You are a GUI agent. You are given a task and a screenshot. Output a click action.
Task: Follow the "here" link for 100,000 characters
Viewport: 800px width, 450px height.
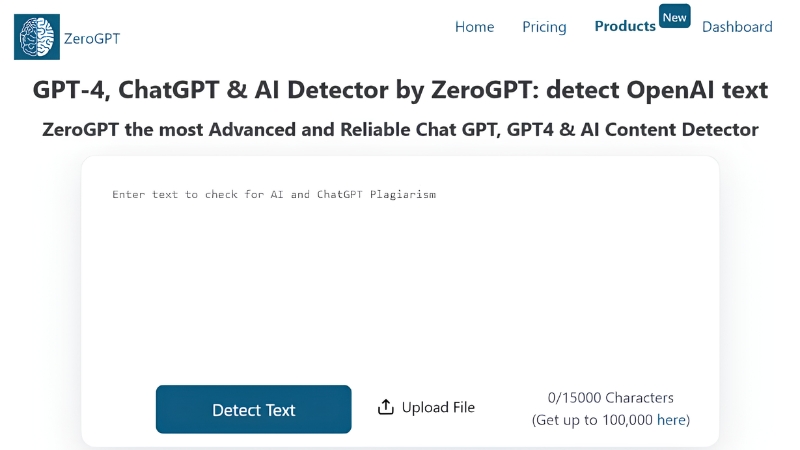tap(671, 420)
